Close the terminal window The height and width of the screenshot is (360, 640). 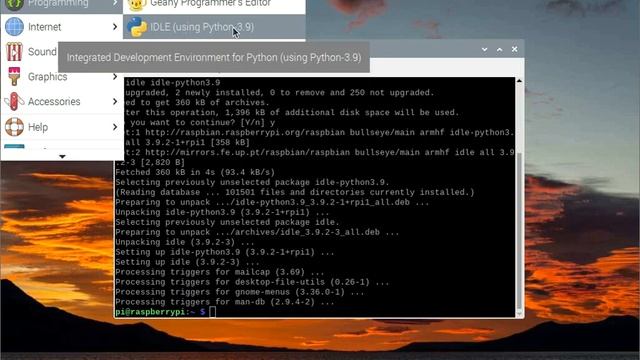(x=515, y=49)
